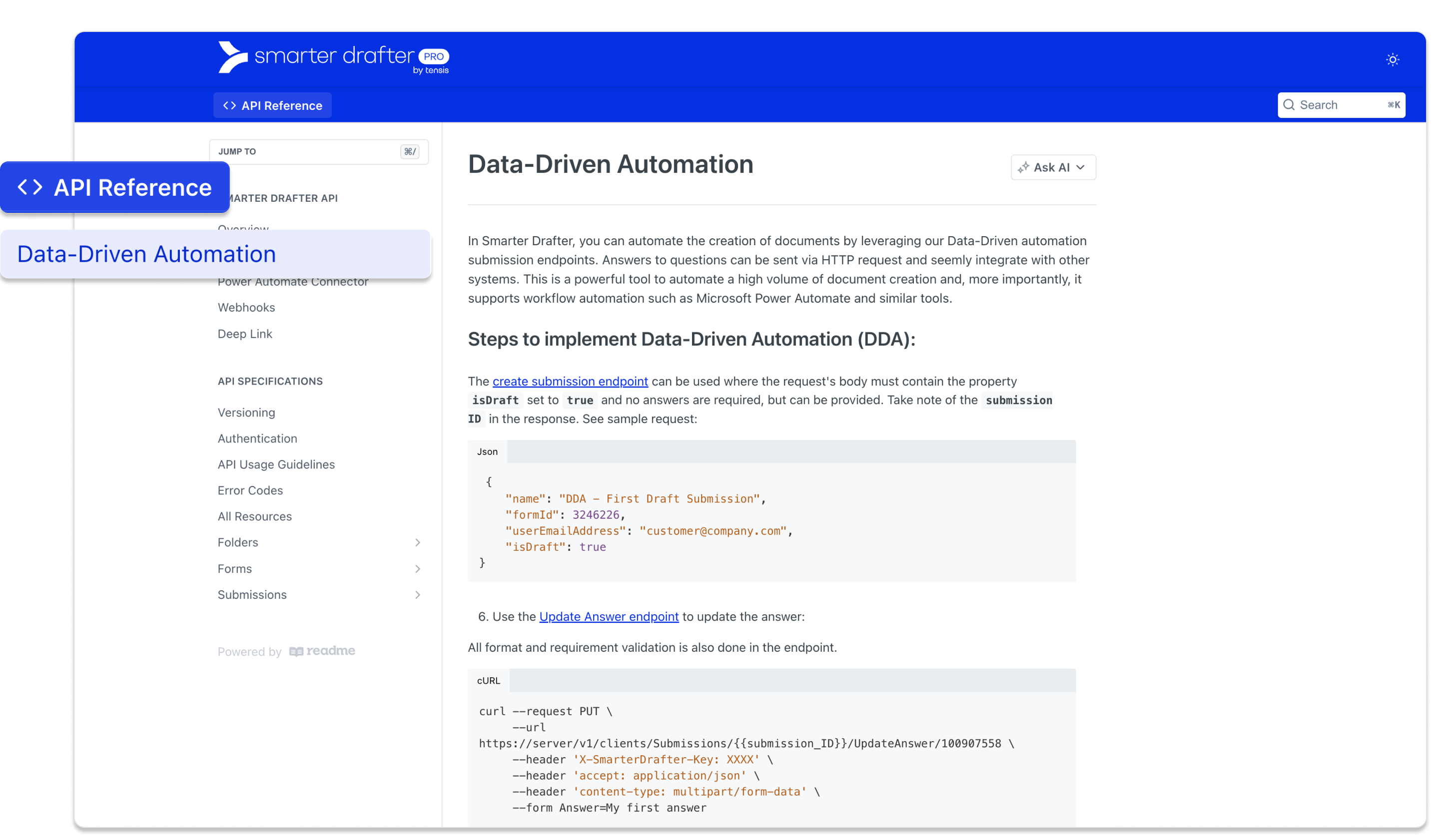Select Deep Link in the sidebar
The width and height of the screenshot is (1434, 840).
coord(245,334)
